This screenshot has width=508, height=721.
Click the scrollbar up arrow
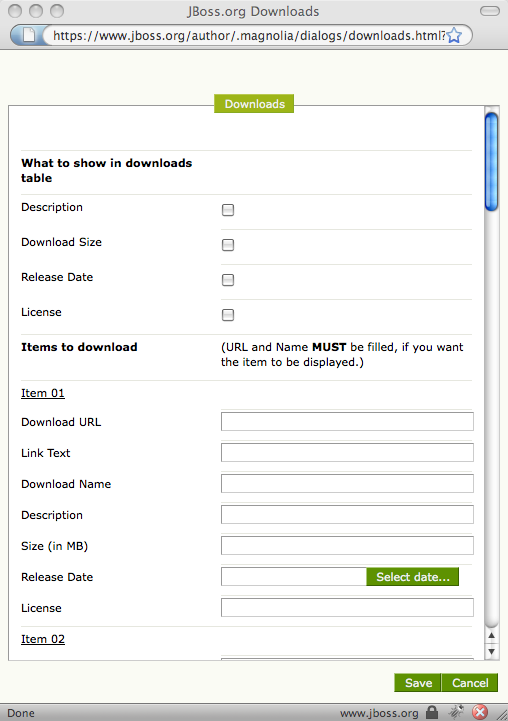[x=491, y=635]
